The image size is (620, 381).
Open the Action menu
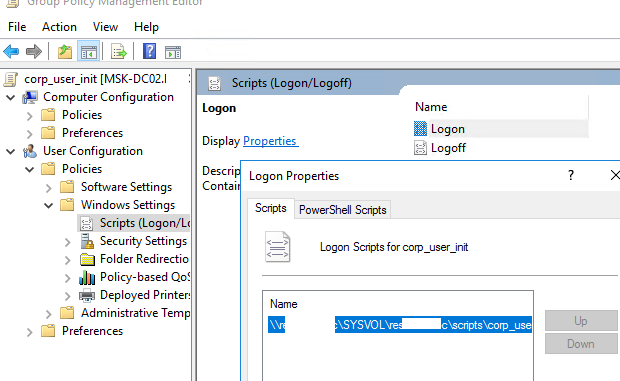(59, 27)
